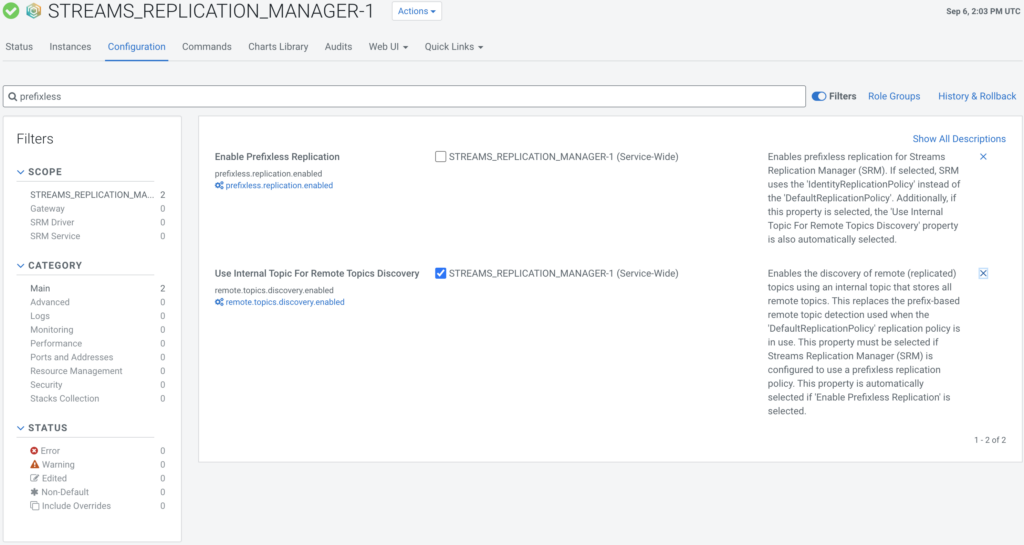1024x545 pixels.
Task: Open the Charts Library tab
Action: pyautogui.click(x=278, y=47)
